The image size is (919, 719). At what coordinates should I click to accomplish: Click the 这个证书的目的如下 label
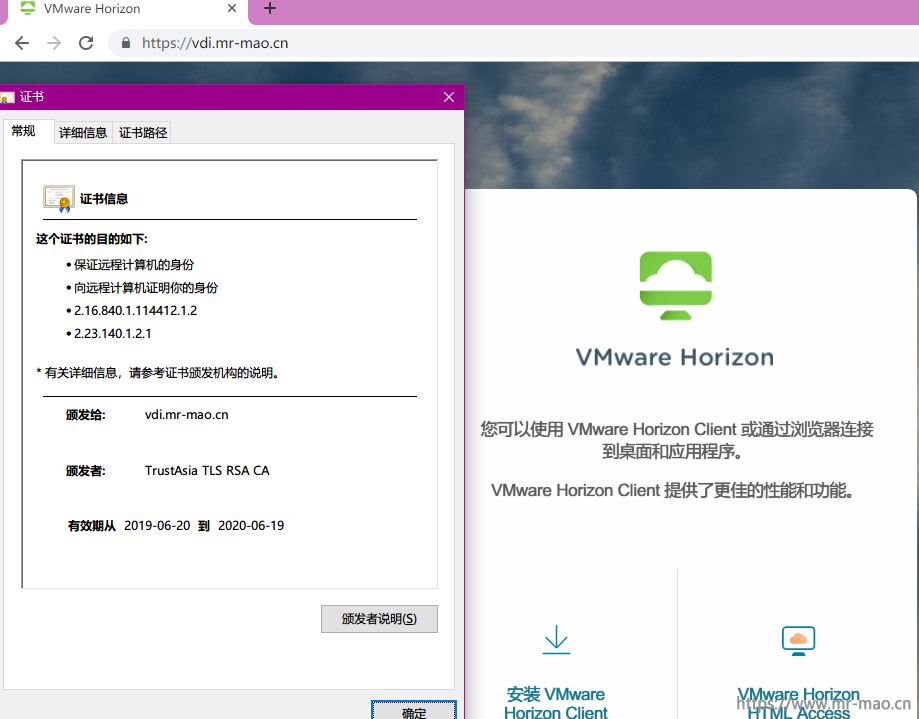(91, 239)
